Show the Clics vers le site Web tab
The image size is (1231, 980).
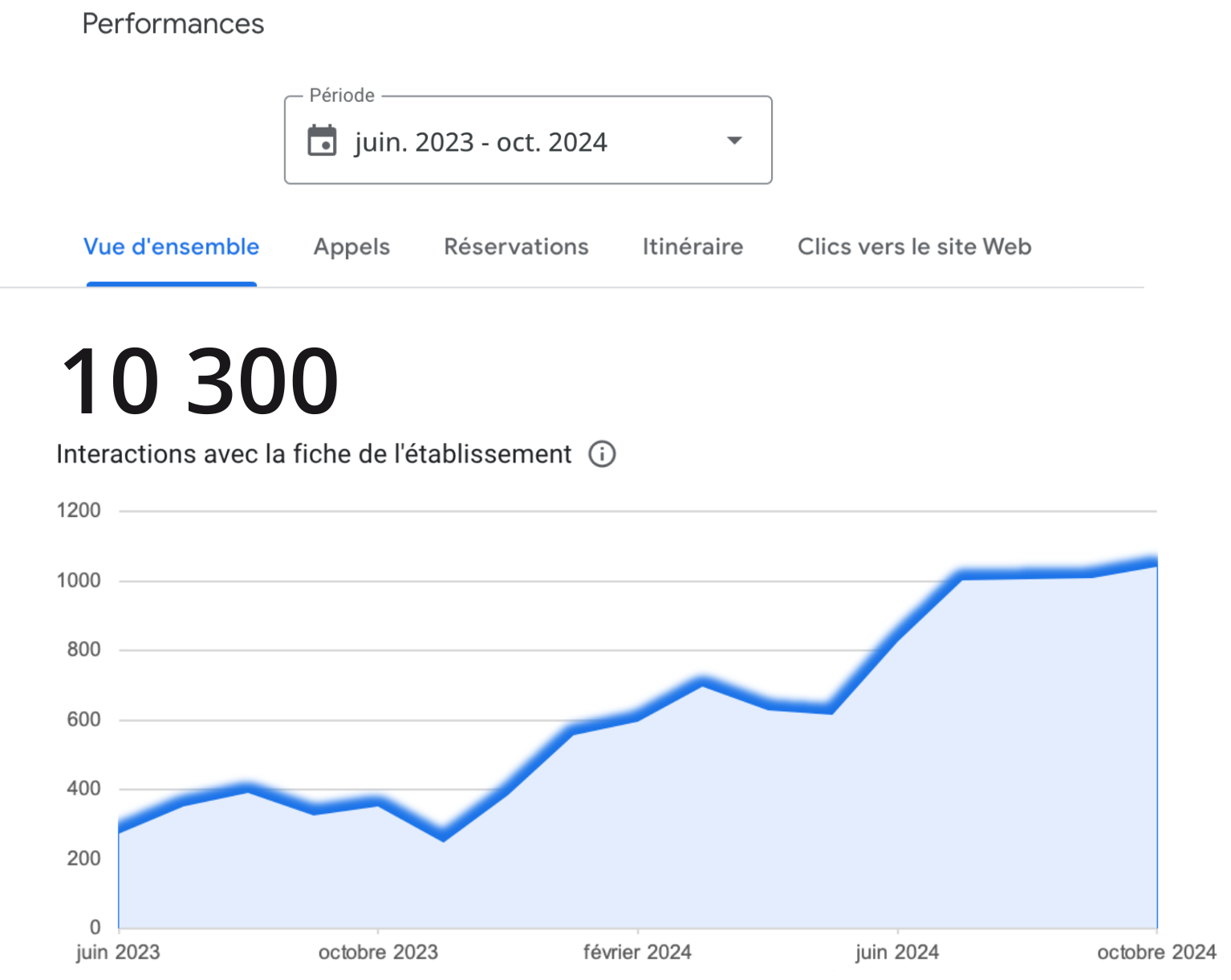click(914, 247)
